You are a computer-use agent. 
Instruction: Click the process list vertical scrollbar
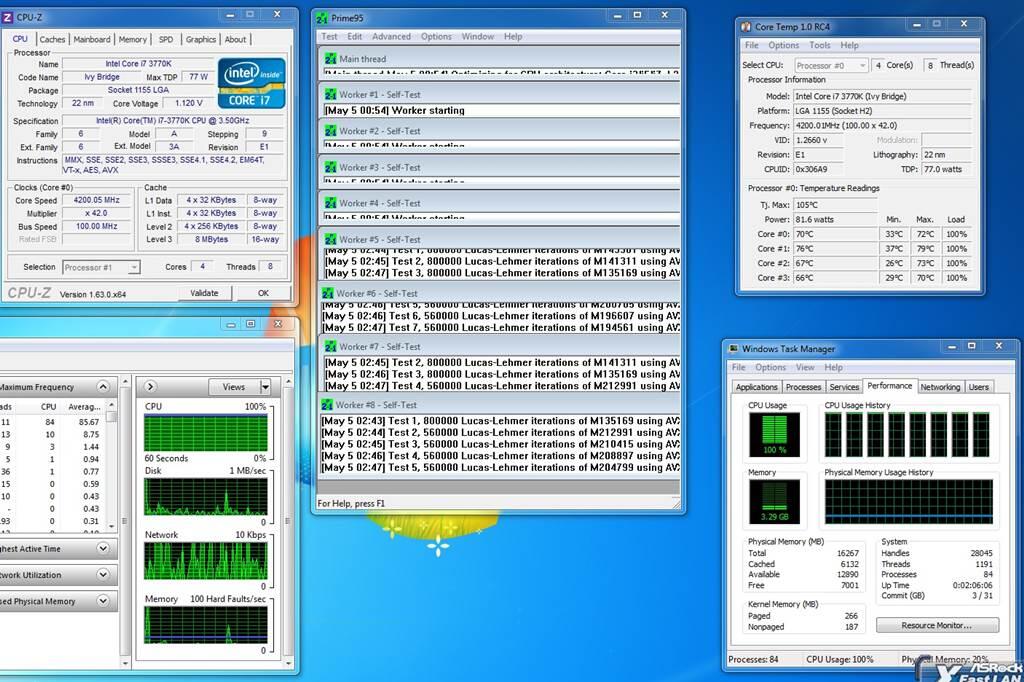click(x=112, y=465)
